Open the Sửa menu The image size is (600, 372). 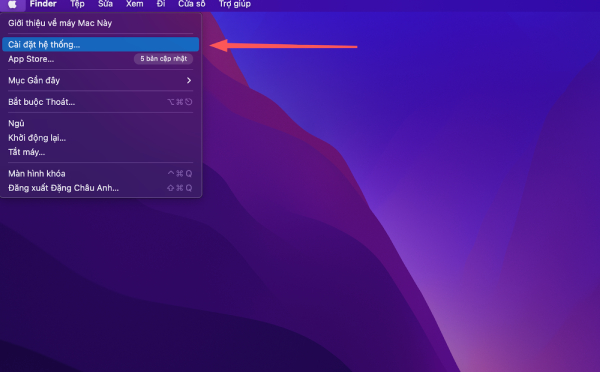(105, 4)
